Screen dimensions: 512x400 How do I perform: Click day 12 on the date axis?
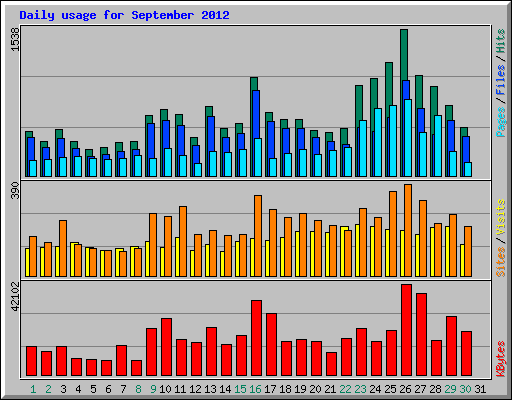coord(195,389)
